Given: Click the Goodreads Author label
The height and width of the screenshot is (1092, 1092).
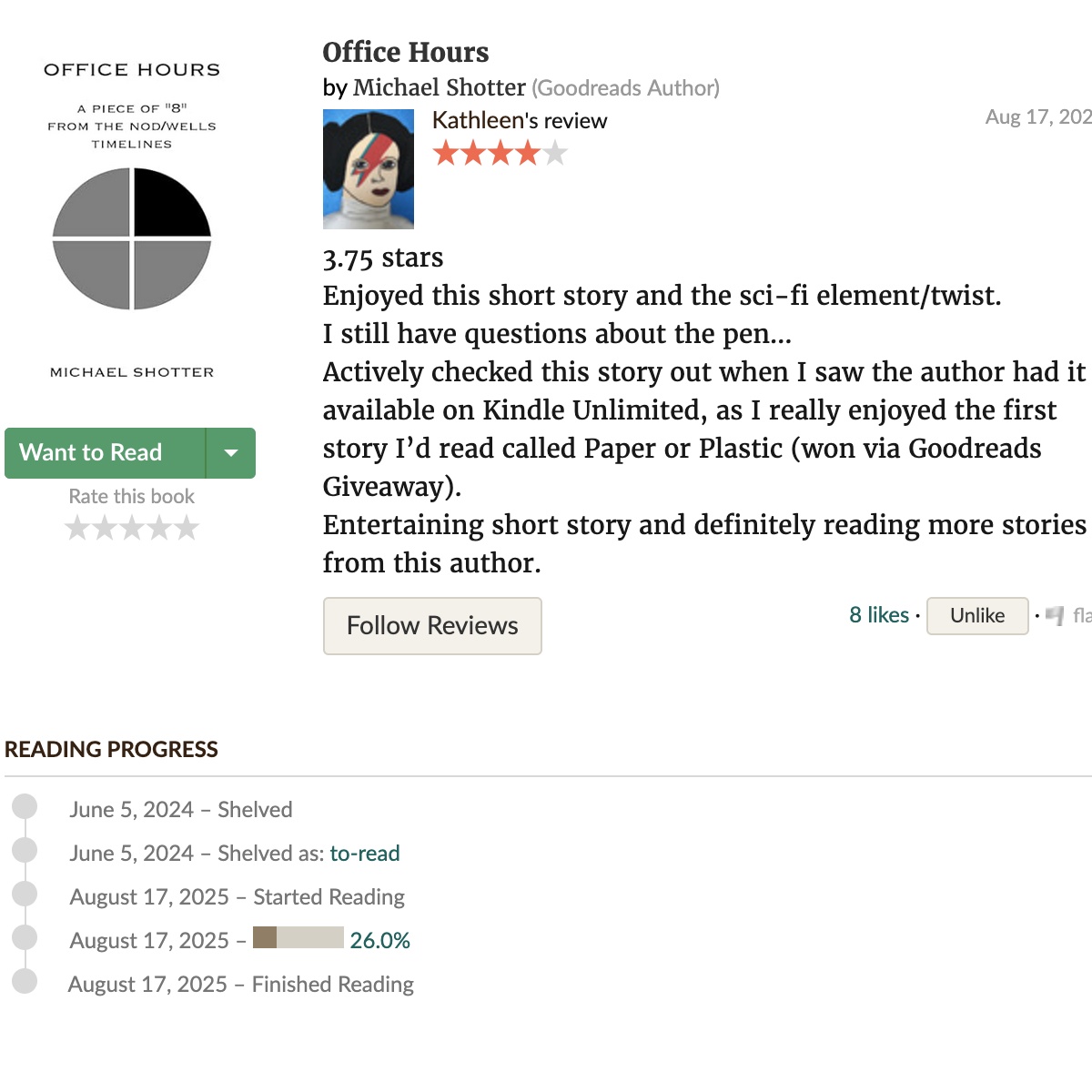Looking at the screenshot, I should pos(626,88).
